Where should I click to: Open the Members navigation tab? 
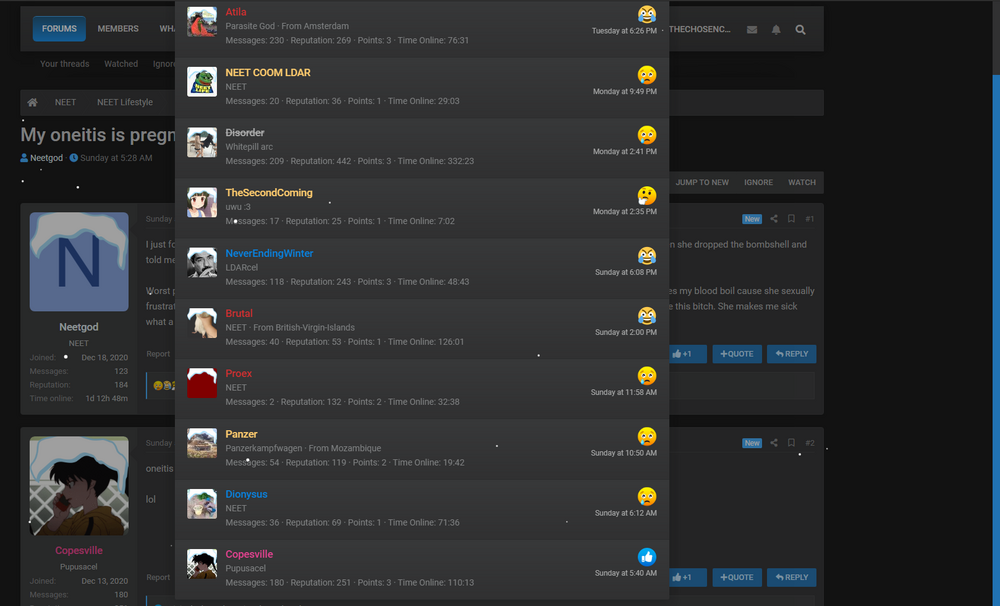coord(118,29)
